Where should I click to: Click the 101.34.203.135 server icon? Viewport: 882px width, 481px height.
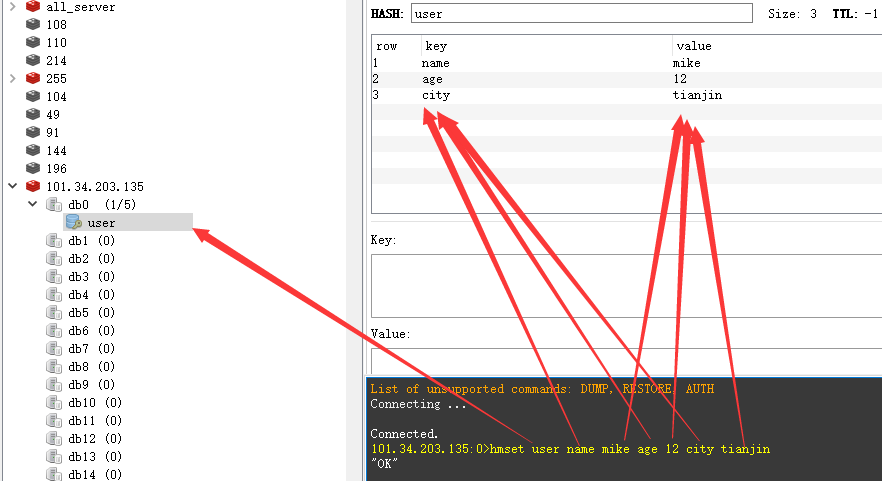point(33,186)
